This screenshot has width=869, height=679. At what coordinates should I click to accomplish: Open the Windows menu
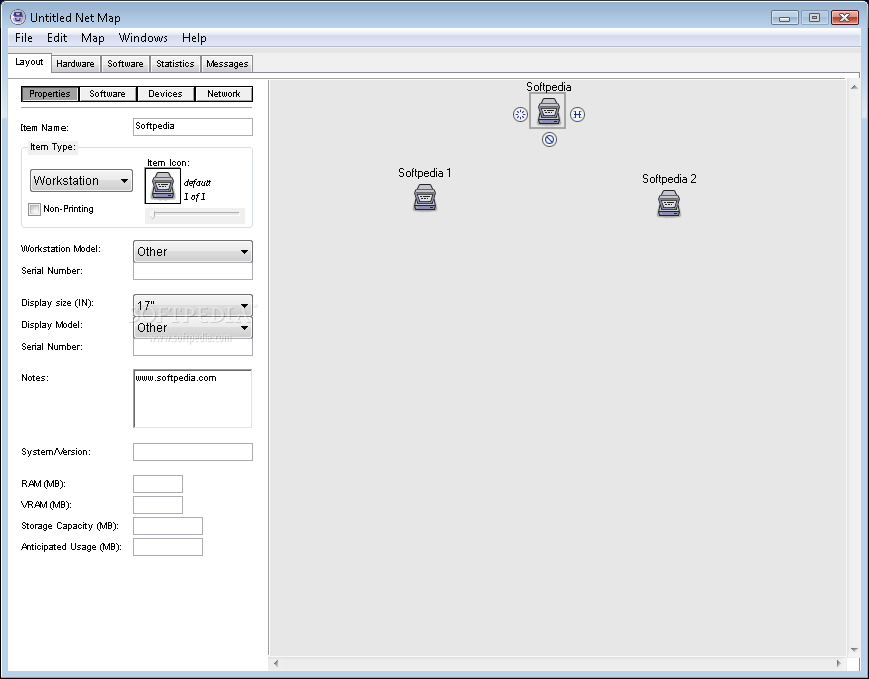pyautogui.click(x=143, y=38)
